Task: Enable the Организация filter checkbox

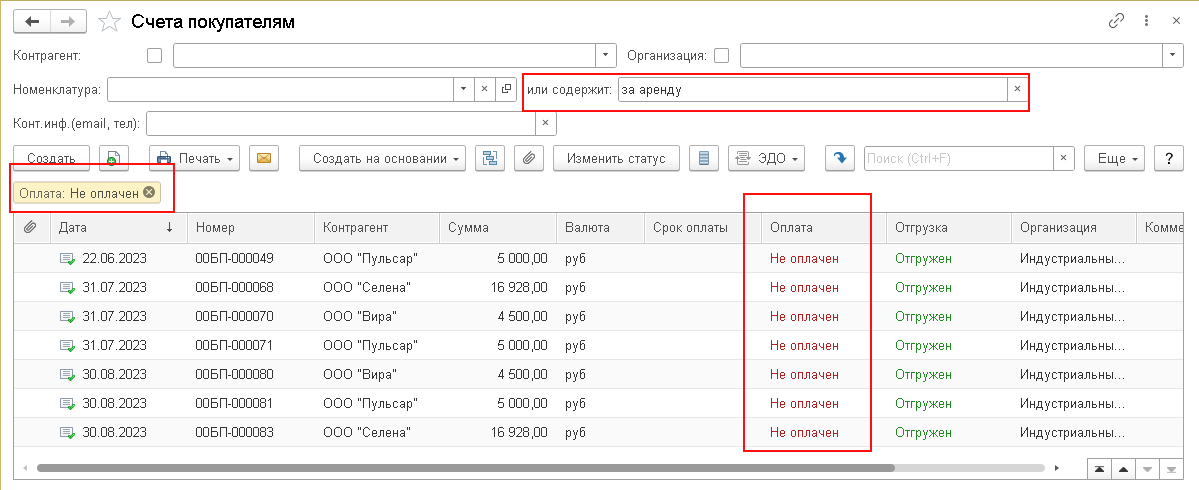Action: (x=721, y=55)
